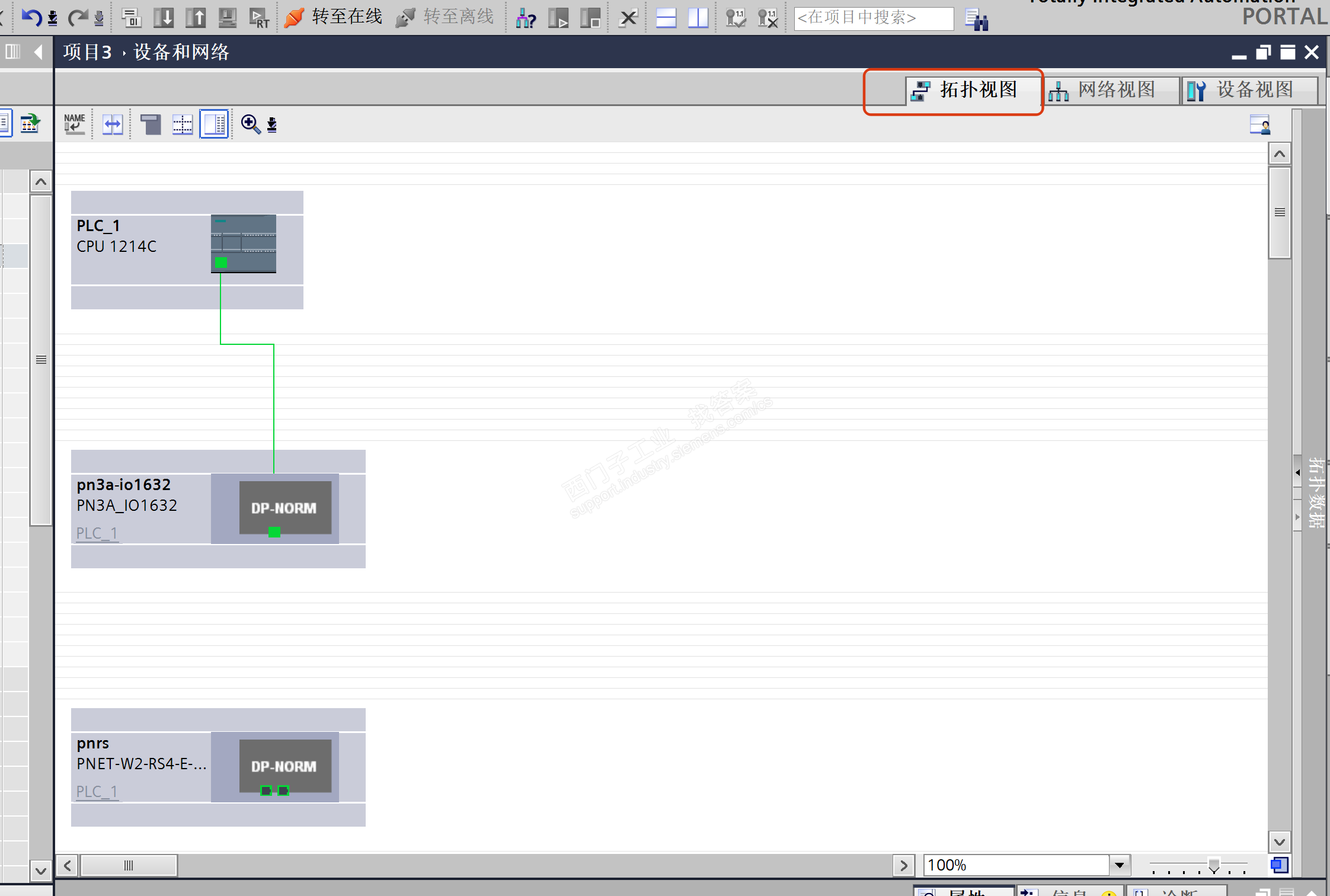Open the undo history dropdown arrow

tap(53, 19)
